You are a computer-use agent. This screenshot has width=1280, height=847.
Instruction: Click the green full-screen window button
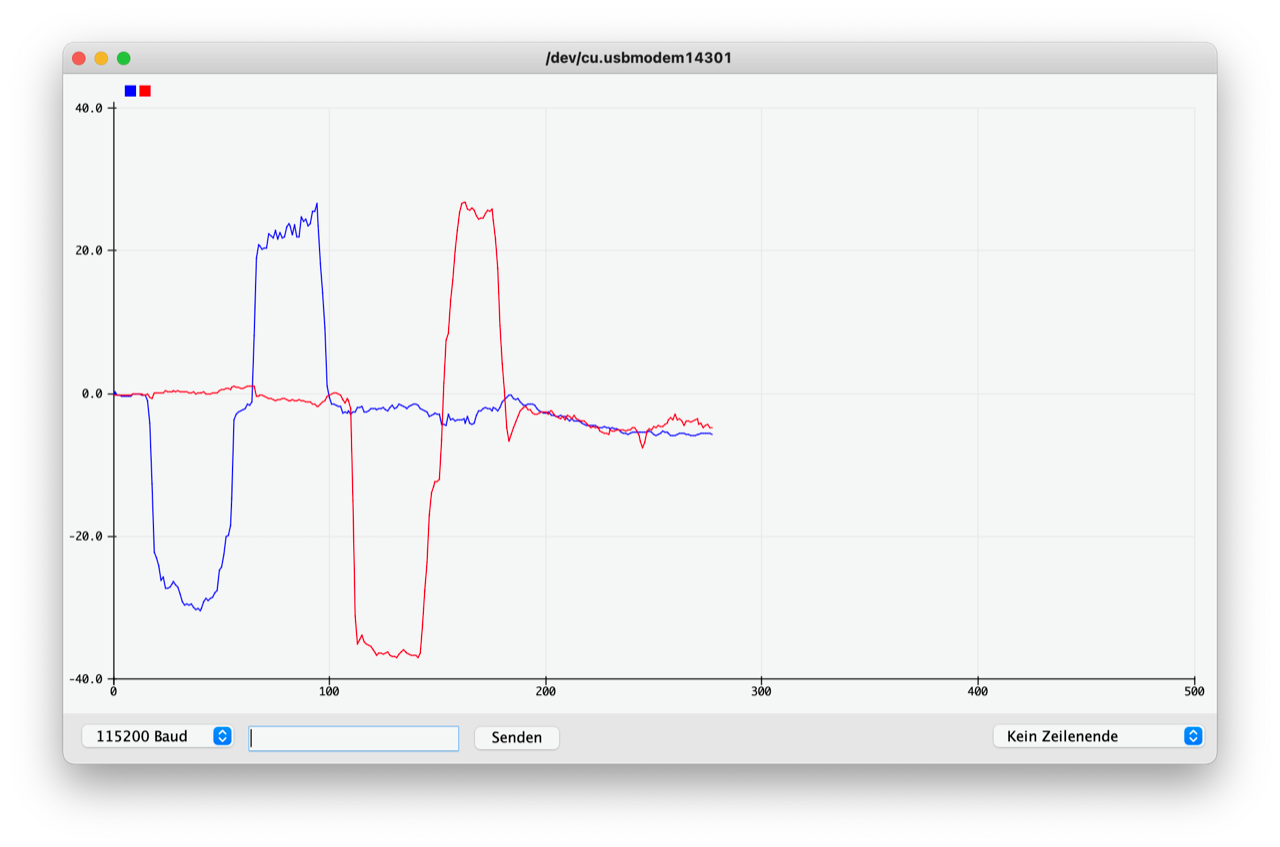pos(124,58)
